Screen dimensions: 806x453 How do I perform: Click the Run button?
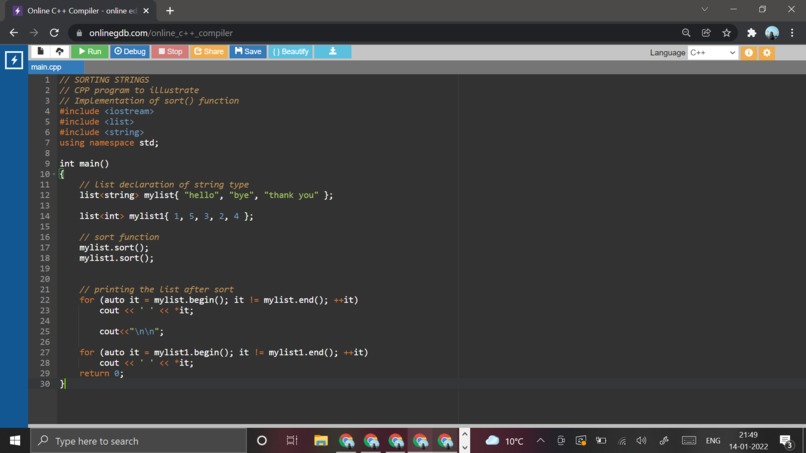(x=90, y=51)
